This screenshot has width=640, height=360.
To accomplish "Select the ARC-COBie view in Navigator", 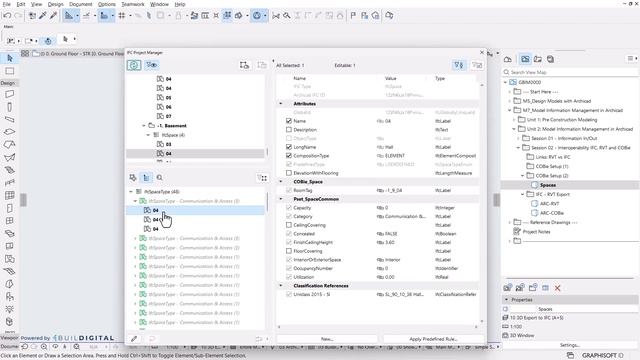I will (552, 213).
